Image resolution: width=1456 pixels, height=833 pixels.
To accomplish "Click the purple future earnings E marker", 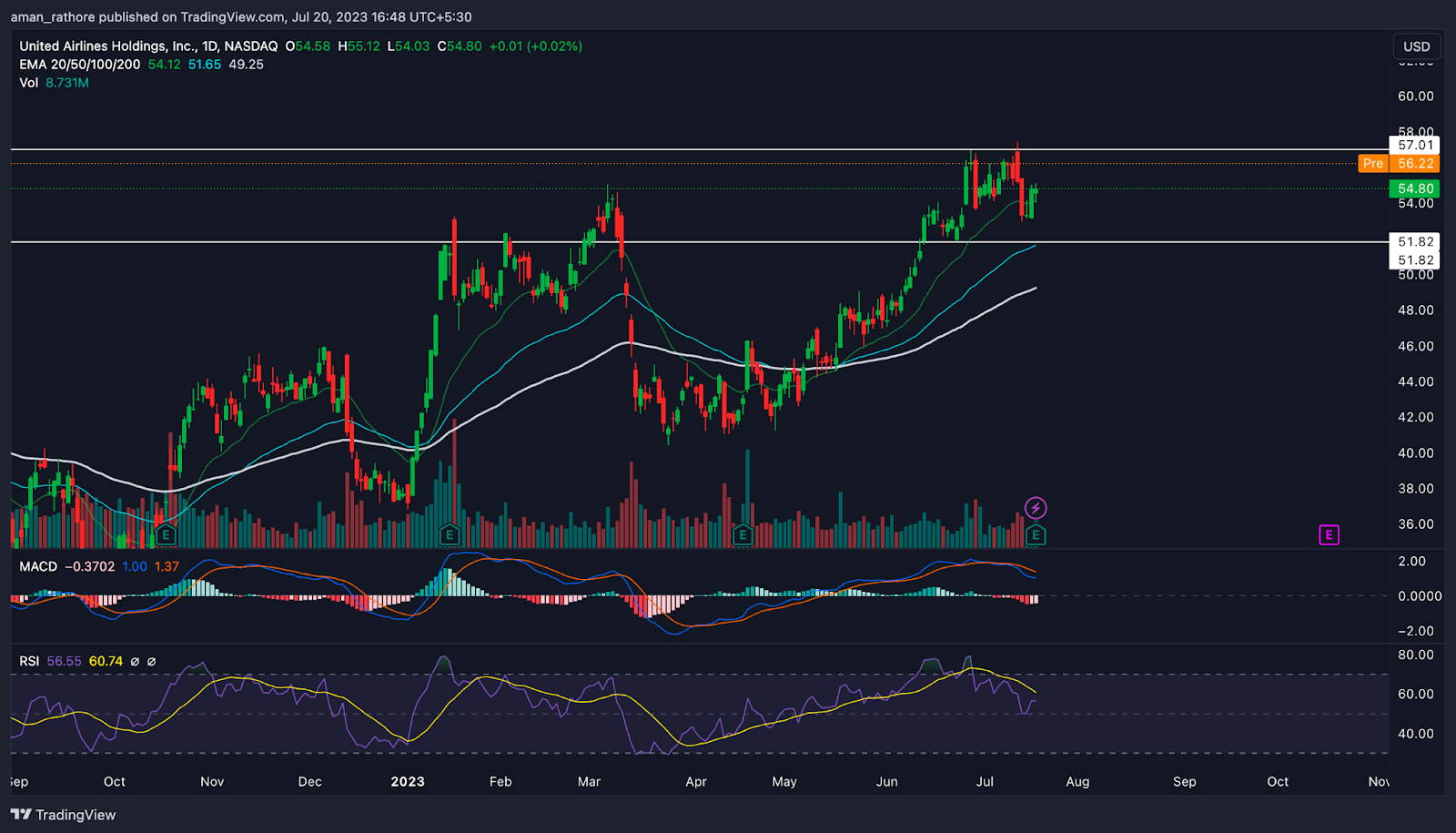I will tap(1329, 535).
